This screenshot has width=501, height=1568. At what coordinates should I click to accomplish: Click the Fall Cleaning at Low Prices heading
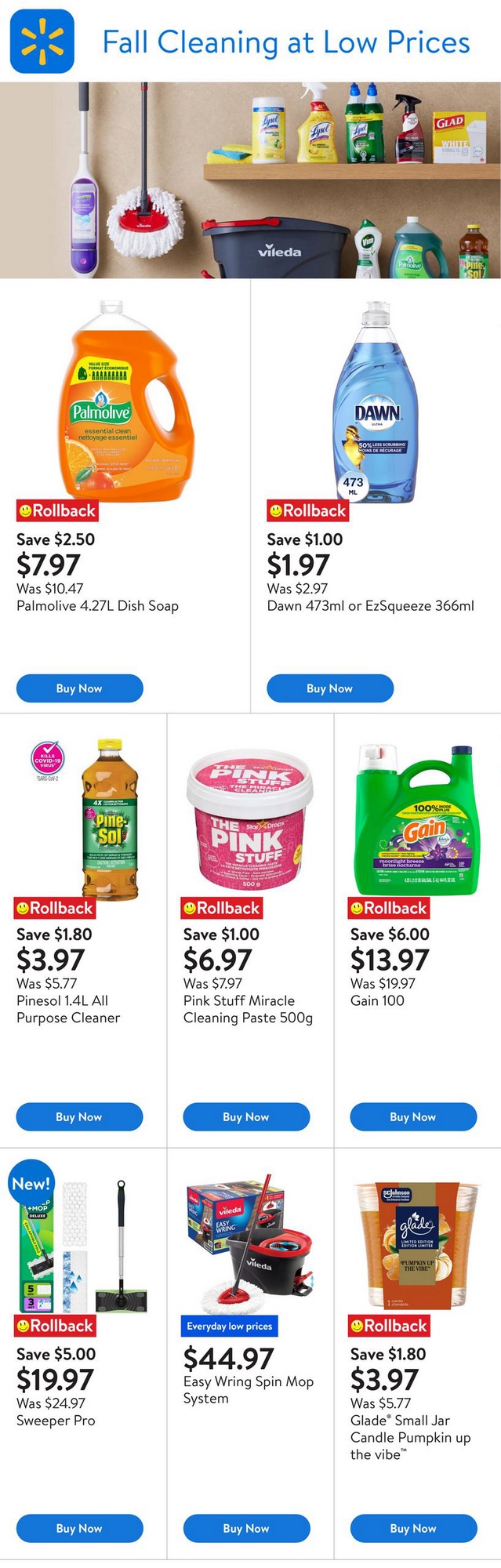pyautogui.click(x=286, y=42)
